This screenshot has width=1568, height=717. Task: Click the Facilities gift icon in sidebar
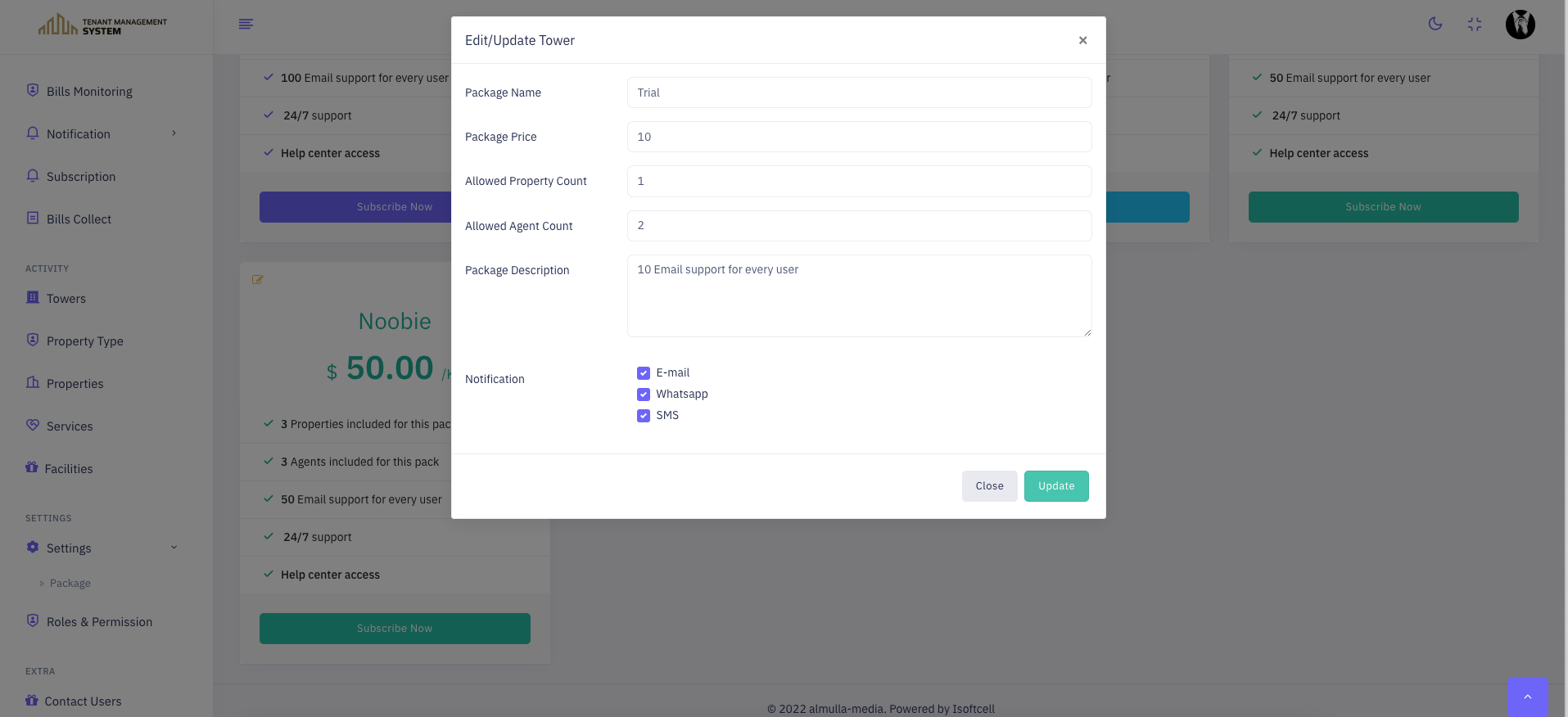(32, 467)
